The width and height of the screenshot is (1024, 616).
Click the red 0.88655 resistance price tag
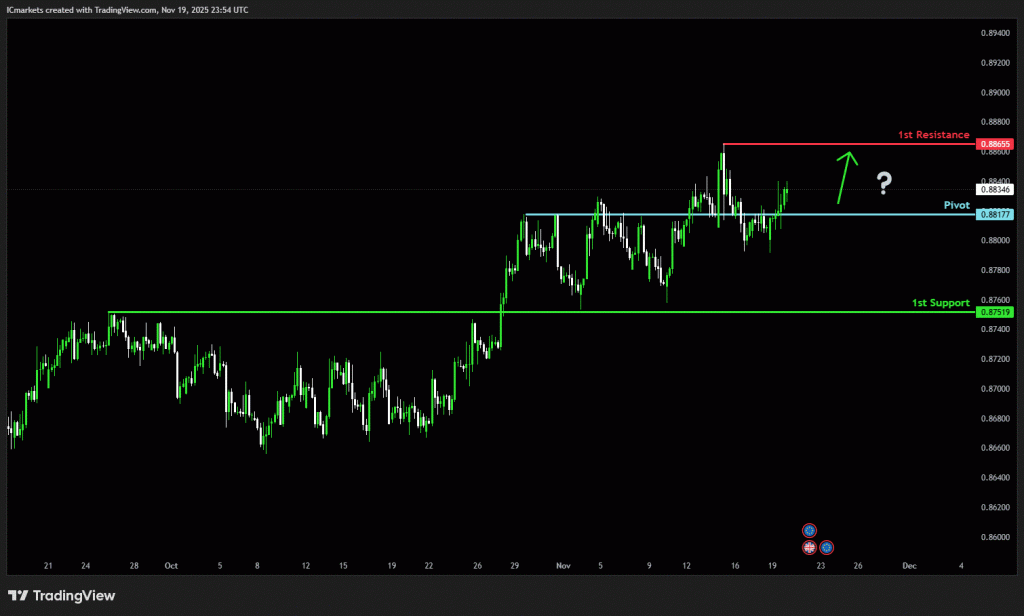pos(996,144)
